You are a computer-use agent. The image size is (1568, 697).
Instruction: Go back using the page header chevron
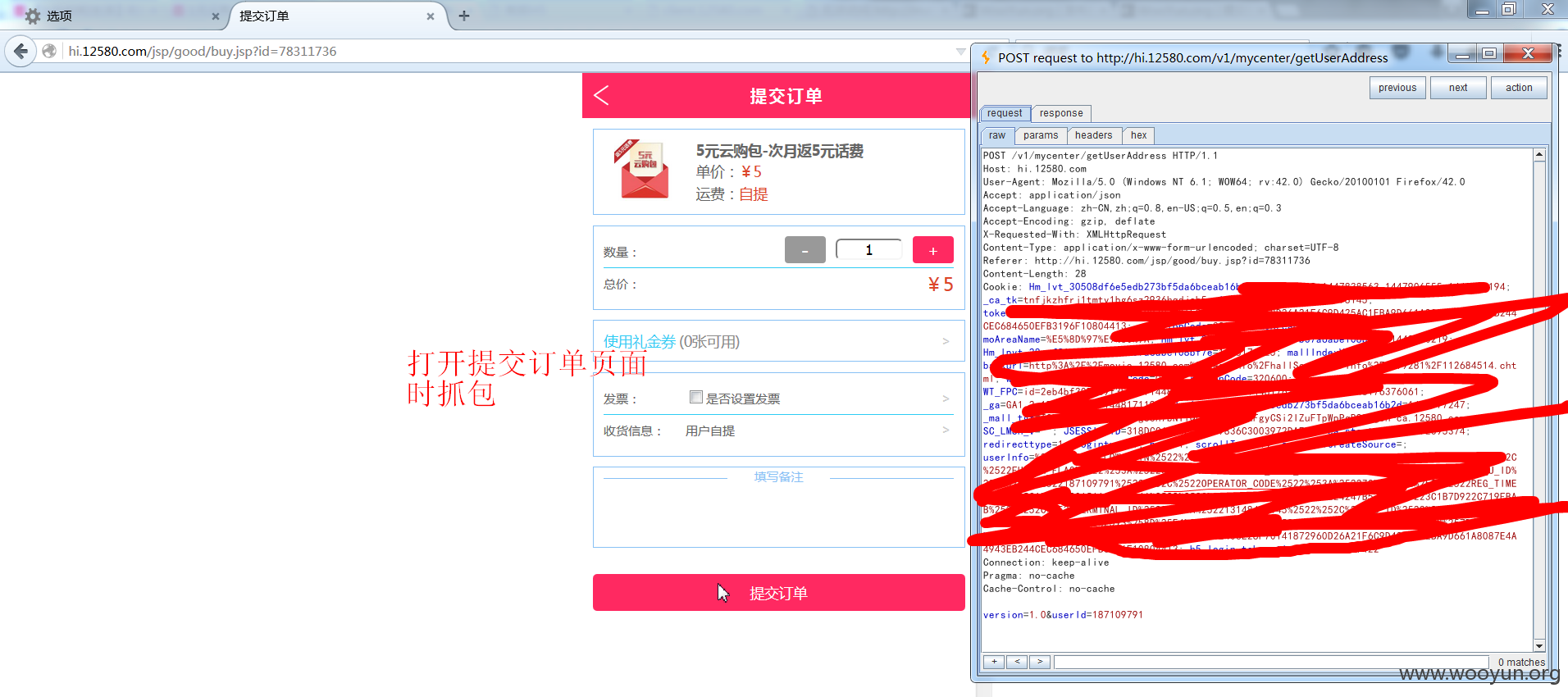(602, 96)
